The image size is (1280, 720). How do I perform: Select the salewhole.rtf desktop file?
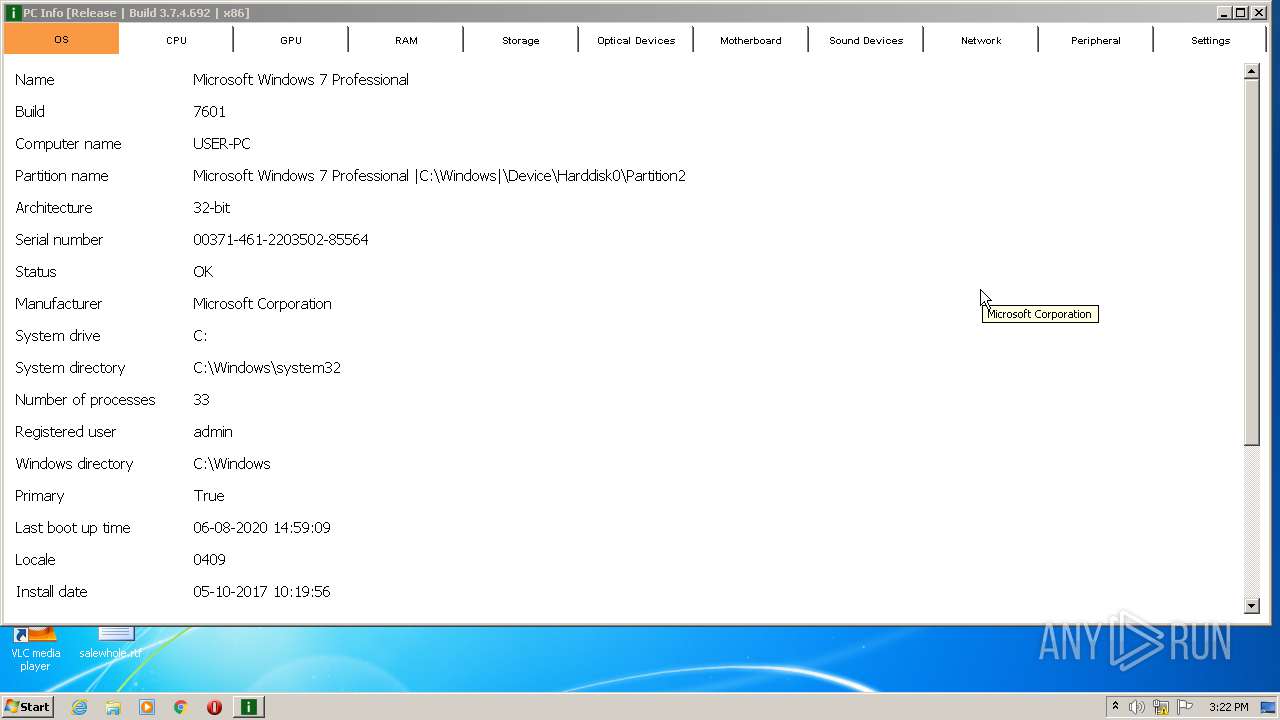click(x=111, y=643)
